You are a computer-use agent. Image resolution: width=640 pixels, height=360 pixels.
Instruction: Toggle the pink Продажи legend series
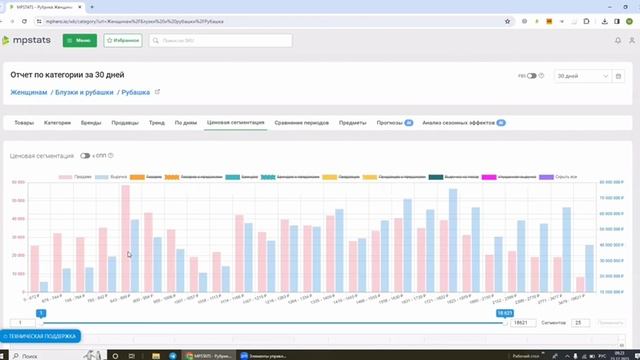click(x=75, y=177)
